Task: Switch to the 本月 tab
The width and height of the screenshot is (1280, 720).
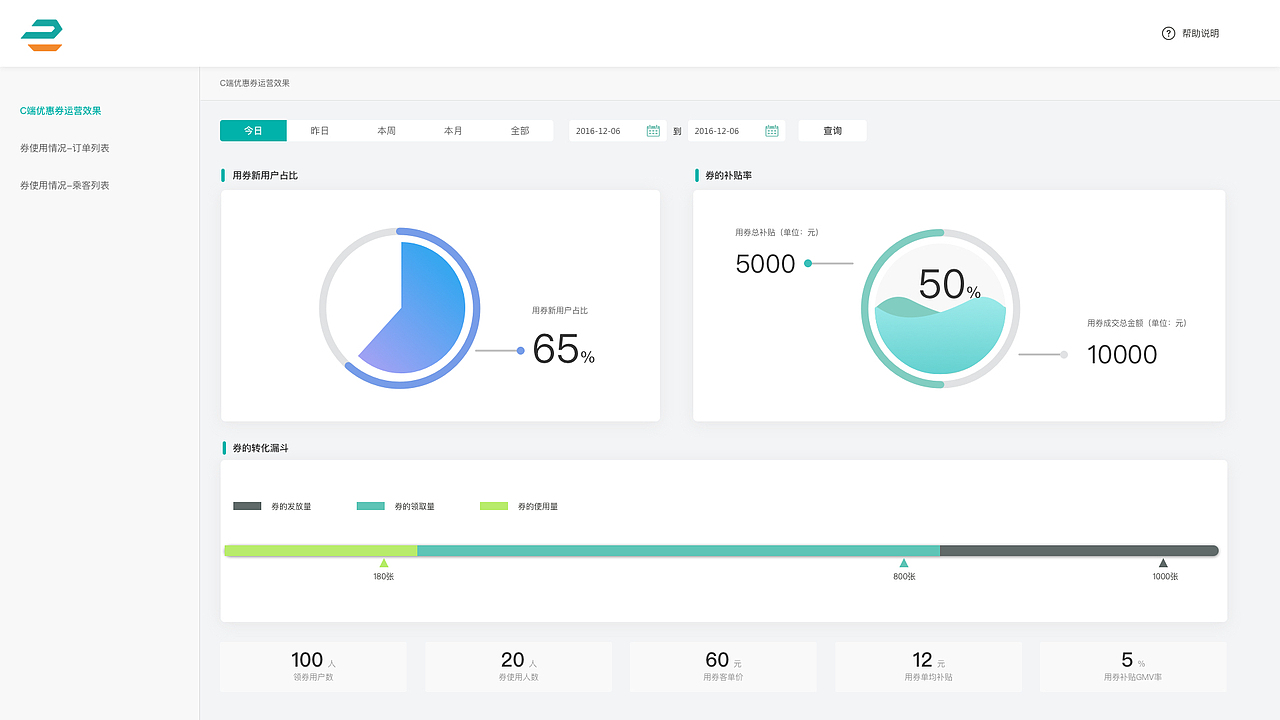Action: (x=453, y=131)
